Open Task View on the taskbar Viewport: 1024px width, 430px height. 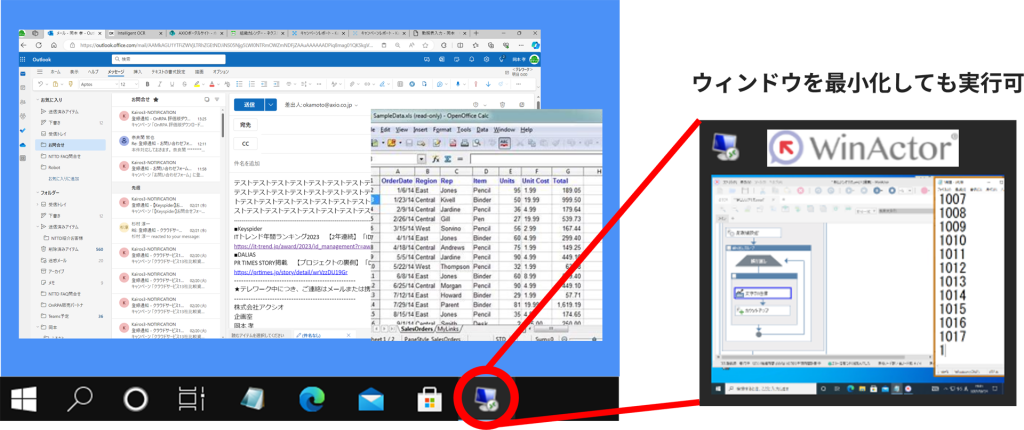click(188, 400)
